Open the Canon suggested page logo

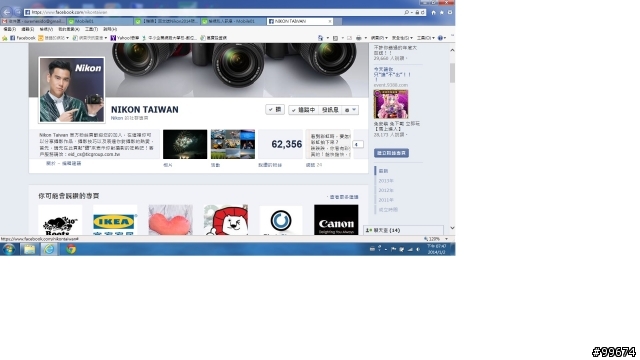click(x=336, y=220)
